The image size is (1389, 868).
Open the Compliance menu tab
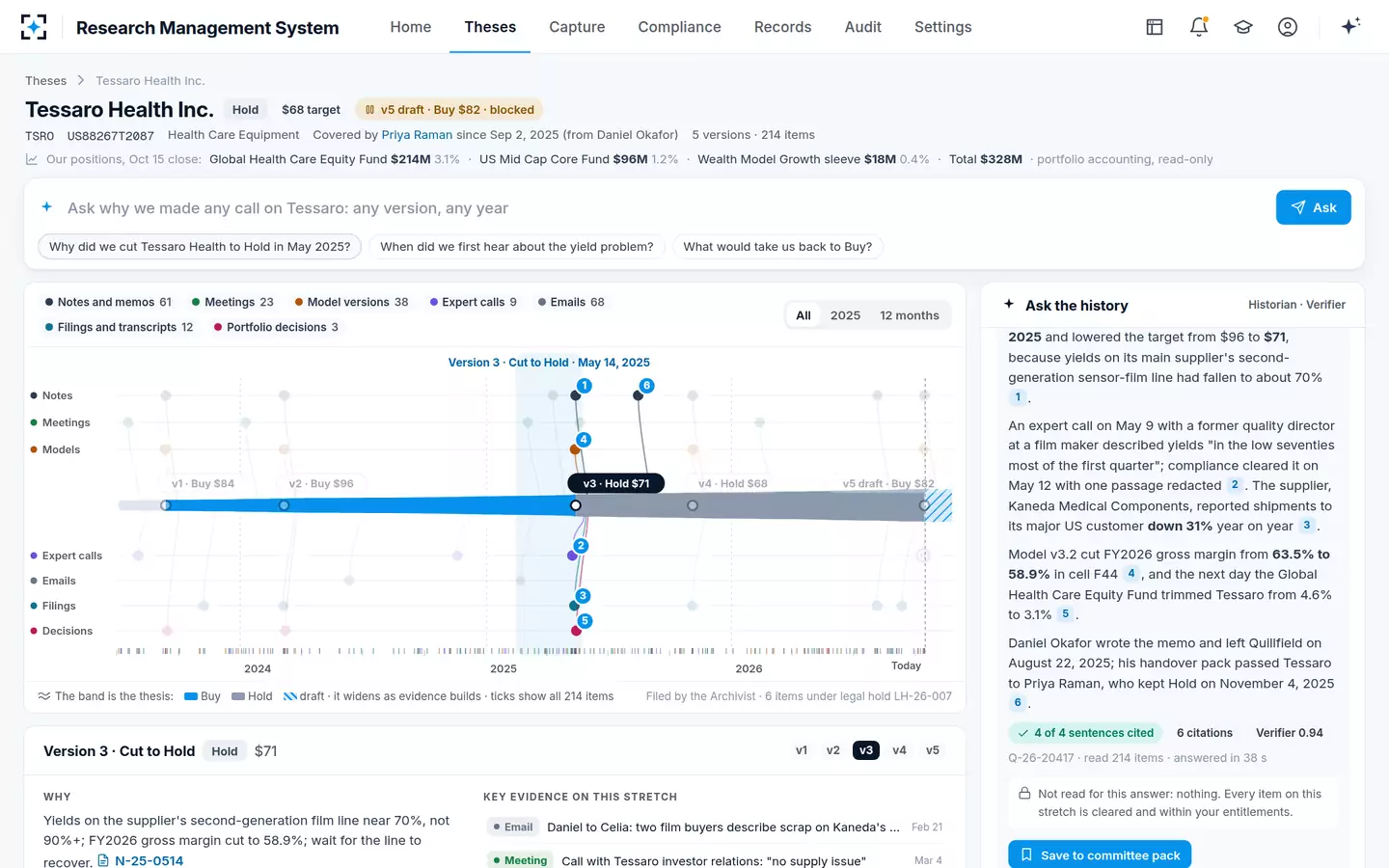click(x=679, y=27)
